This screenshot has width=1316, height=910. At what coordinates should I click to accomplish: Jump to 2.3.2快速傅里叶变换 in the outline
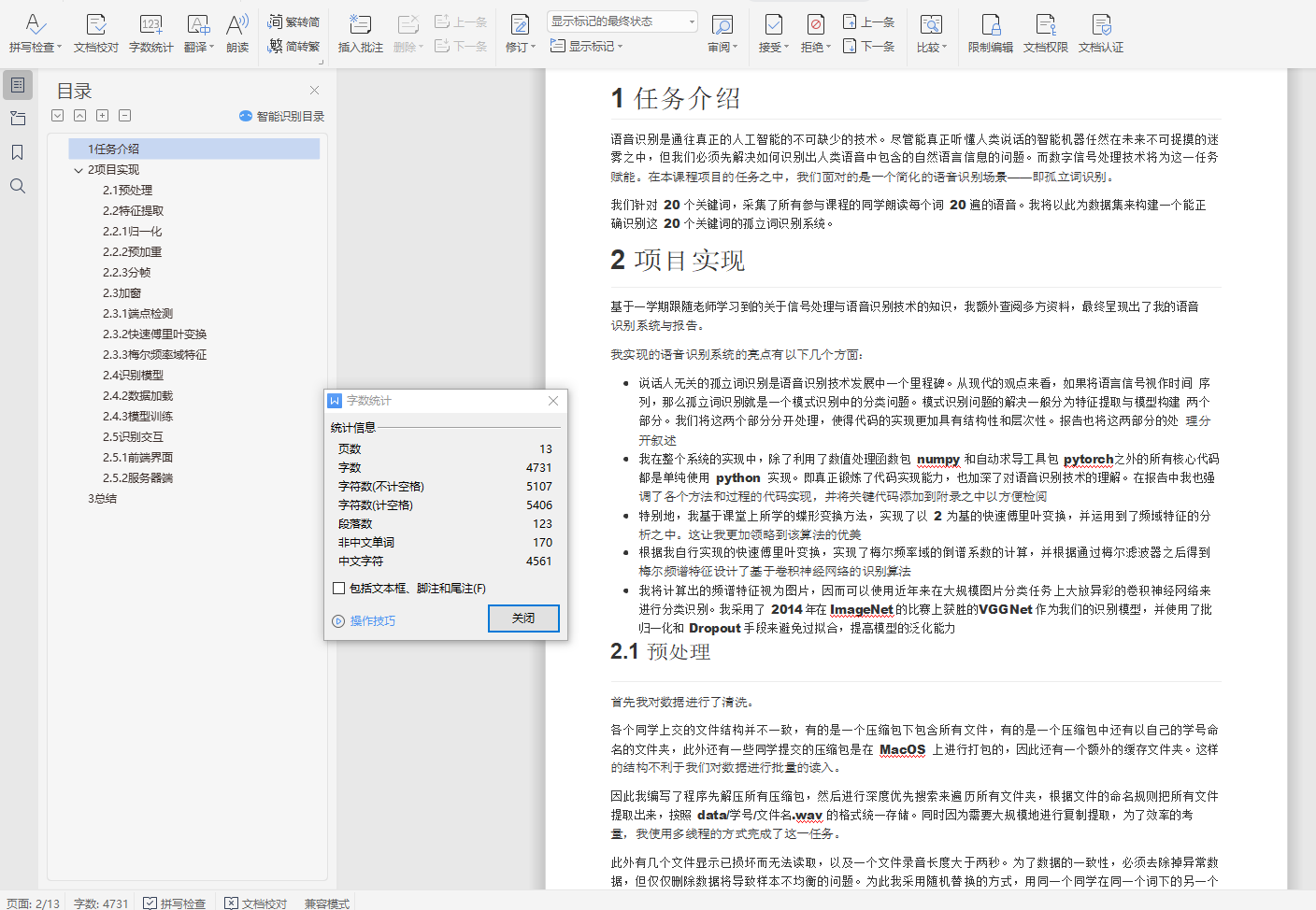[x=154, y=334]
